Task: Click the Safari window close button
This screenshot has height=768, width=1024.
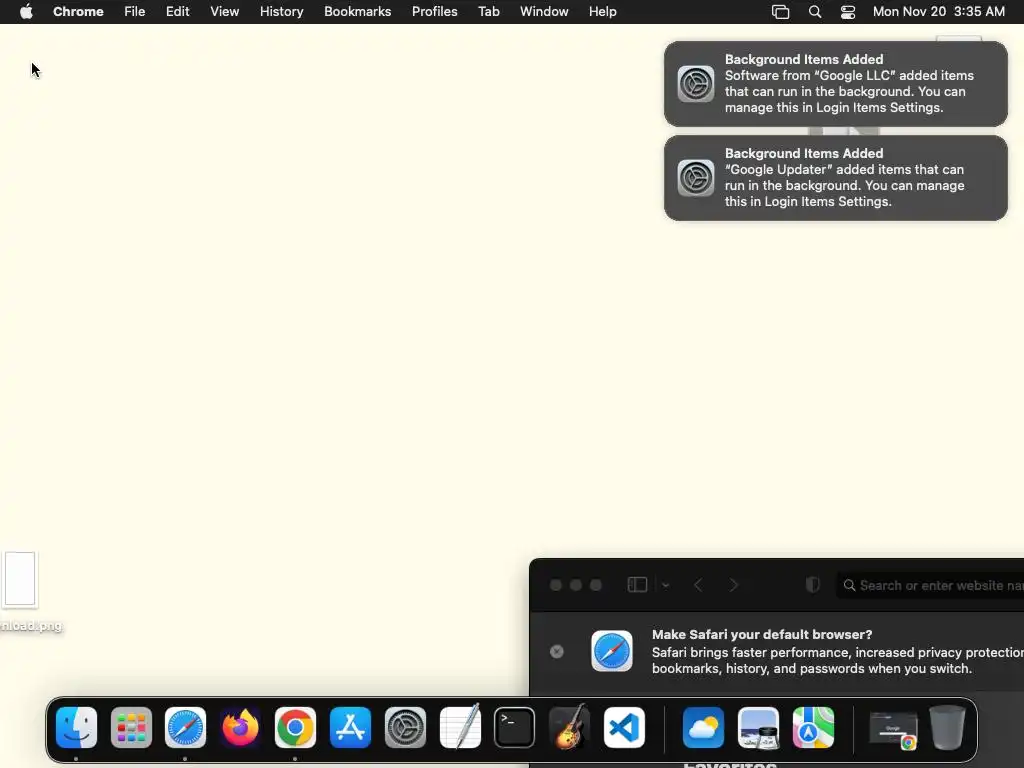Action: pos(556,585)
